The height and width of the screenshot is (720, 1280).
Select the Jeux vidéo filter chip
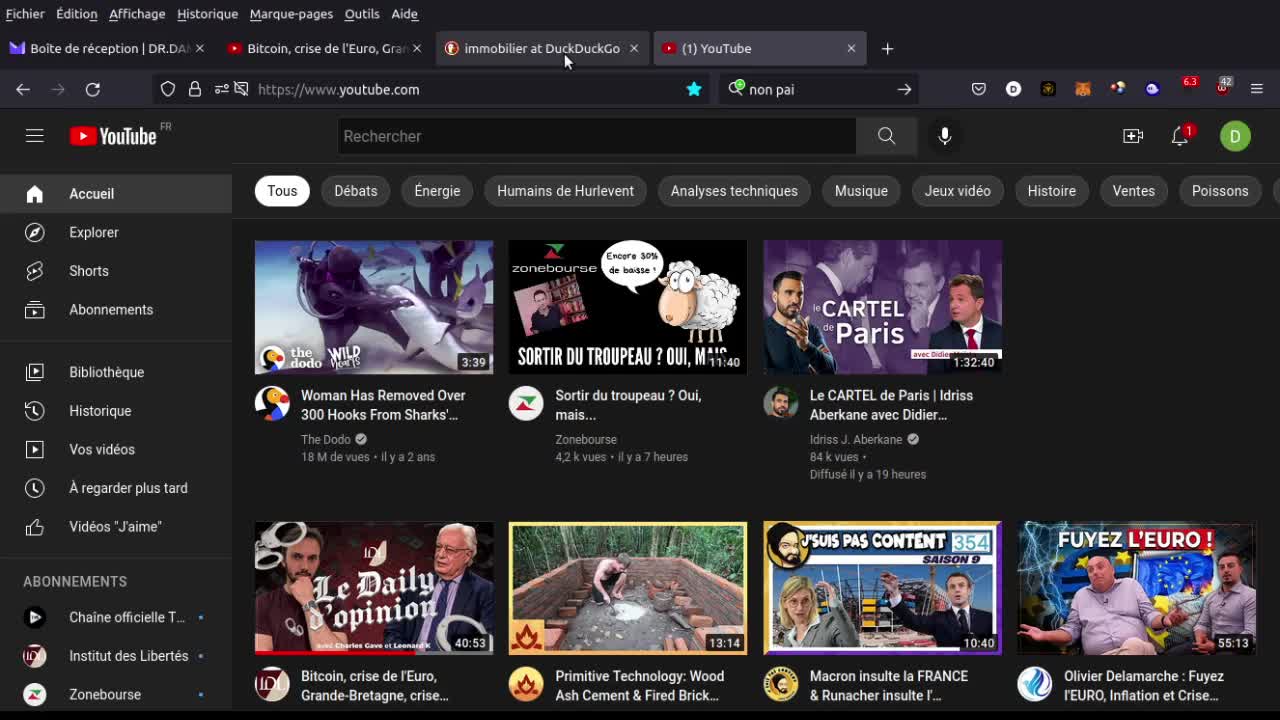pyautogui.click(x=957, y=191)
